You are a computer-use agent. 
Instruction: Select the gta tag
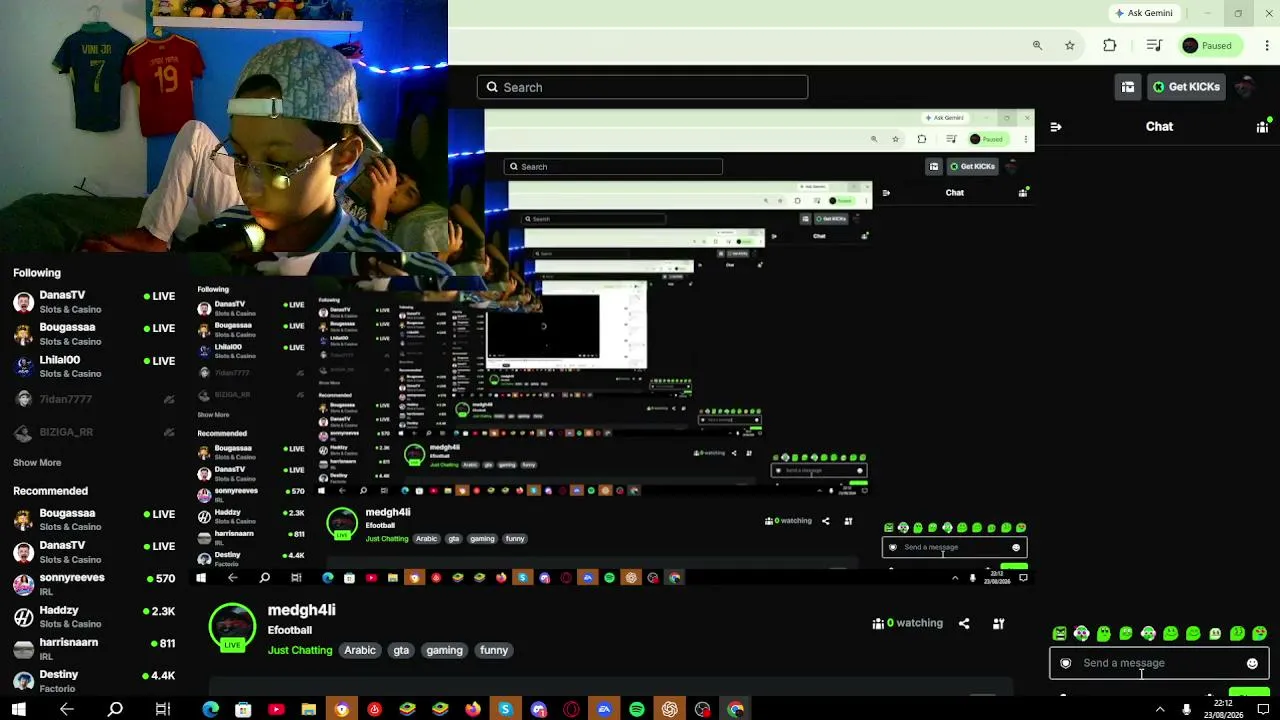(401, 650)
